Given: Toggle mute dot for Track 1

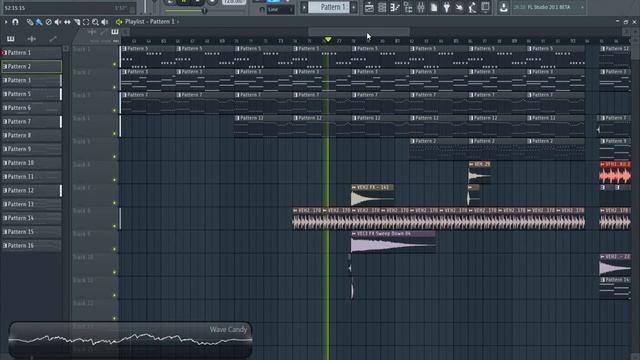Looking at the screenshot, I should coord(115,64).
